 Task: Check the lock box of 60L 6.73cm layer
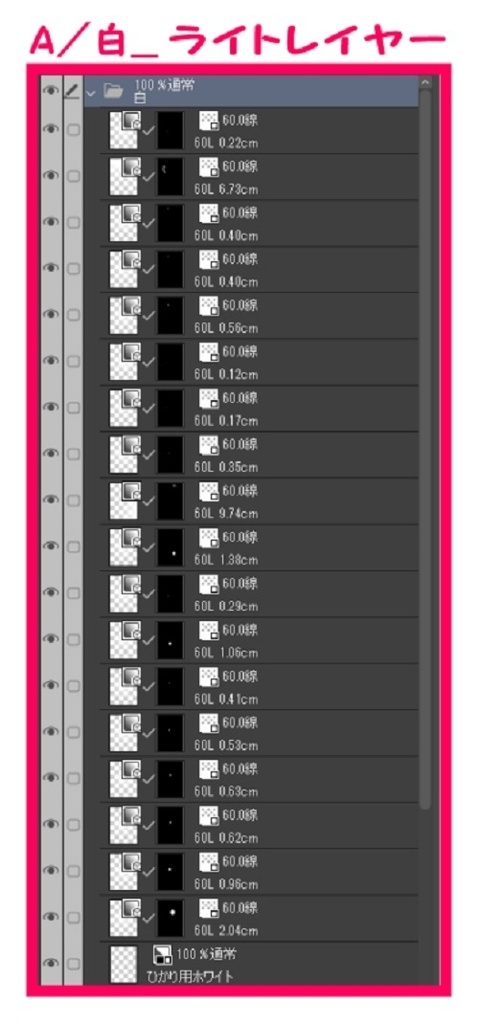click(x=74, y=176)
